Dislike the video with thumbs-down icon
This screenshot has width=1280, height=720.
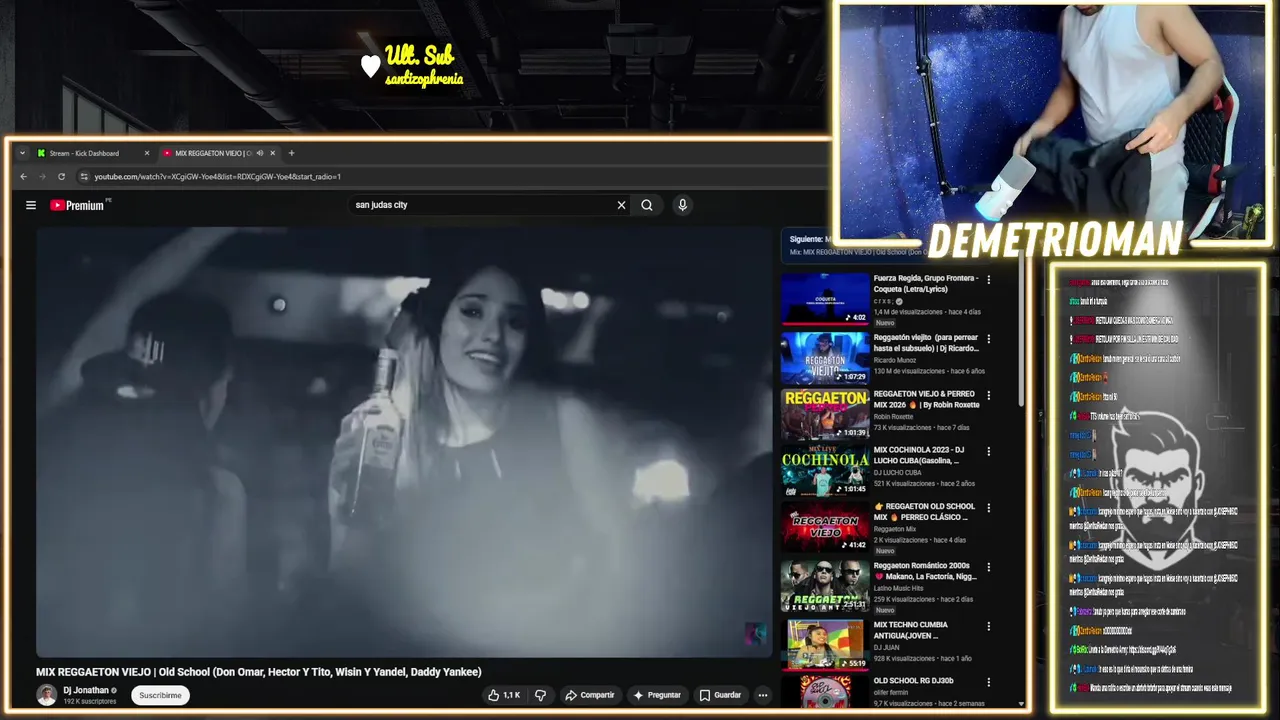[x=540, y=695]
